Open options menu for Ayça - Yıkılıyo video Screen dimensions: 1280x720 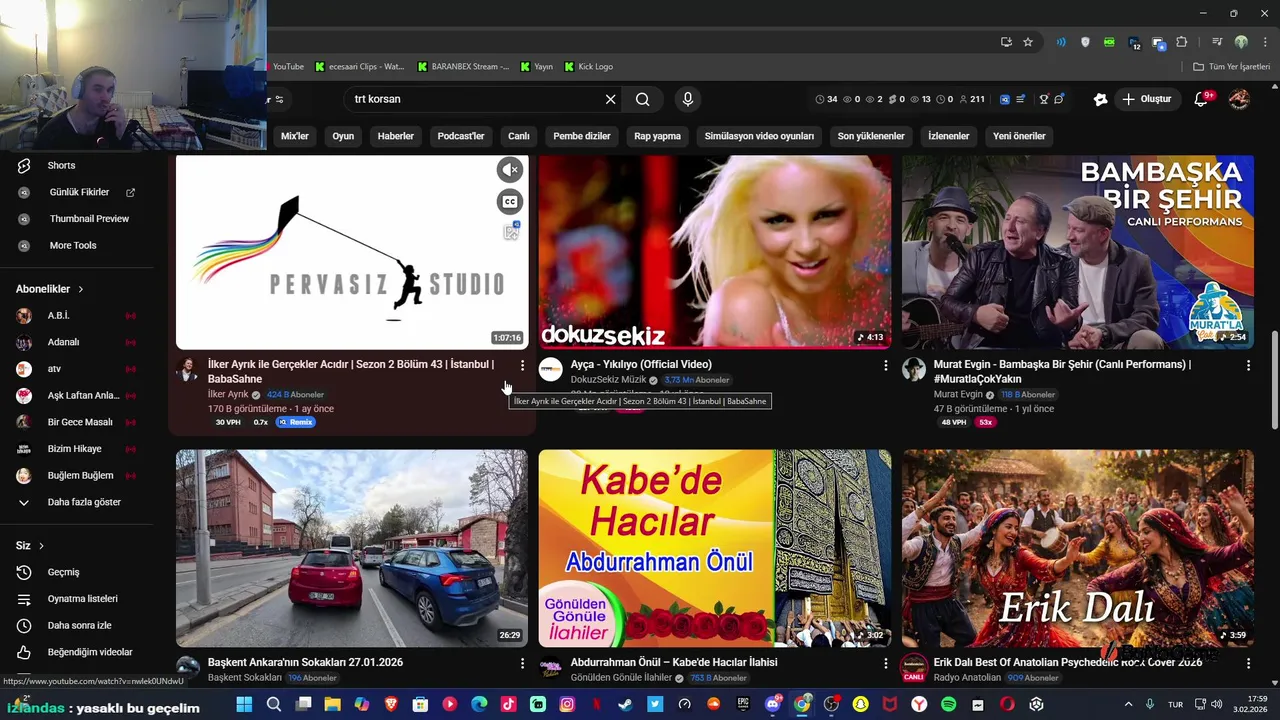pos(885,366)
